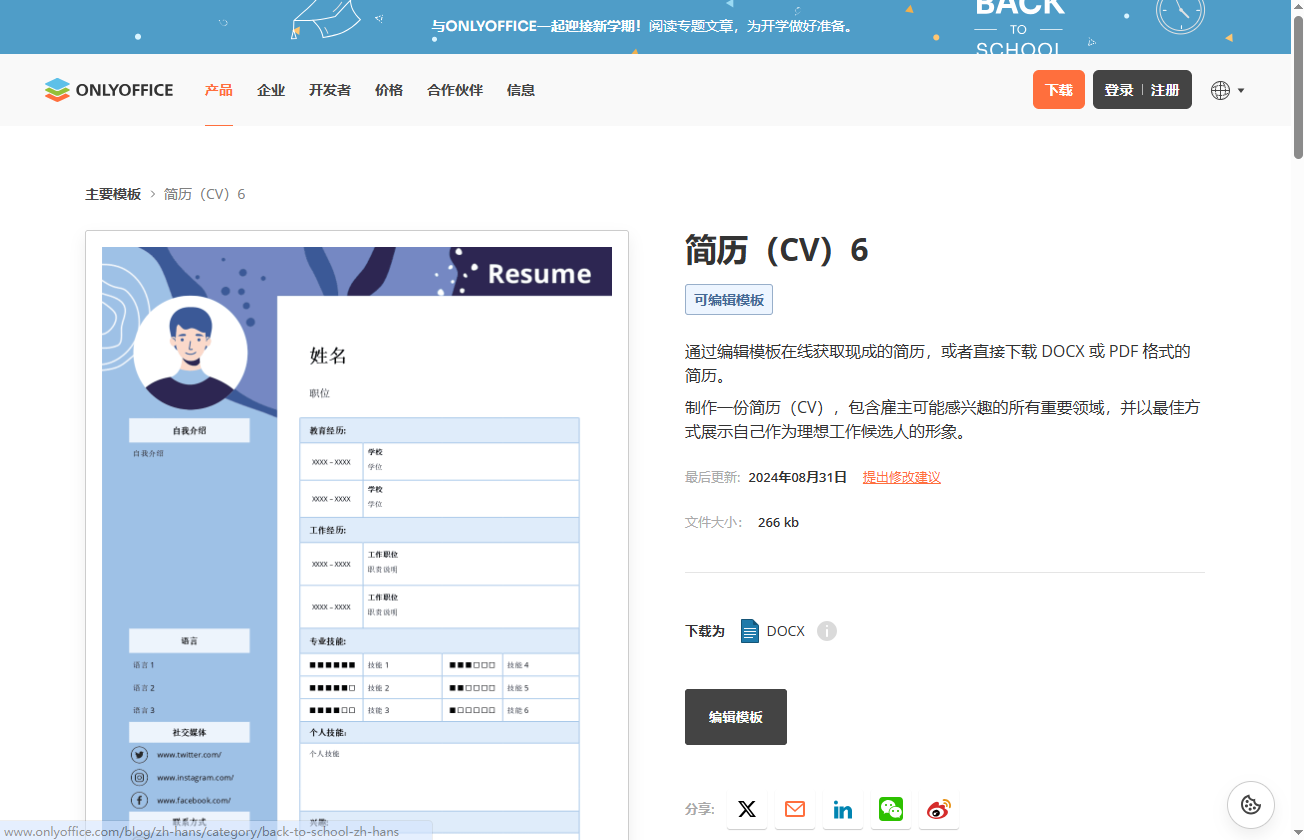Click 主要模板 breadcrumb link
The height and width of the screenshot is (840, 1304).
tap(113, 194)
